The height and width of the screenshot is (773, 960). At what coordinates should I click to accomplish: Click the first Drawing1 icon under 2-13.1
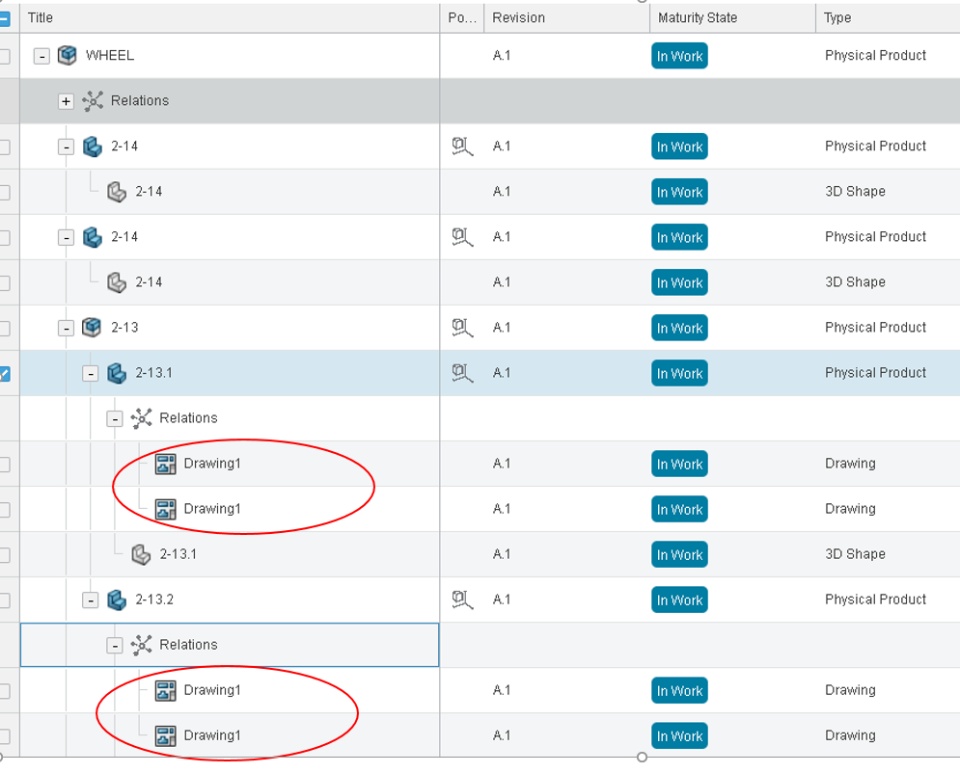[x=165, y=464]
